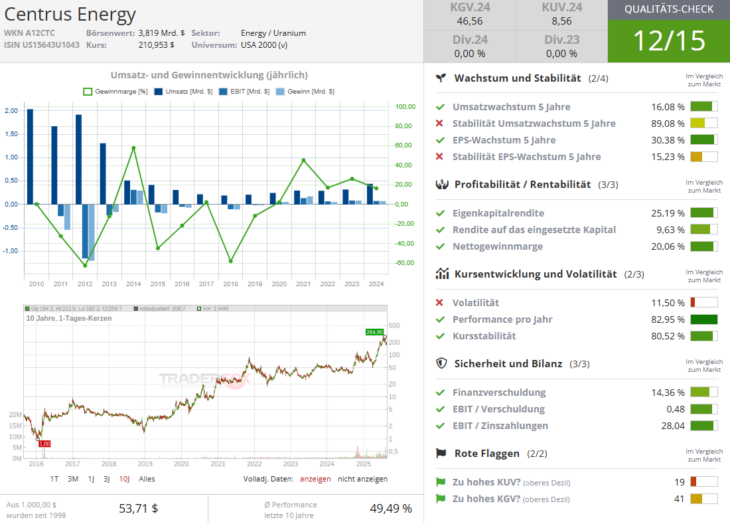The image size is (730, 522).
Task: Click the Finanzverschuldung label
Action: (x=499, y=393)
